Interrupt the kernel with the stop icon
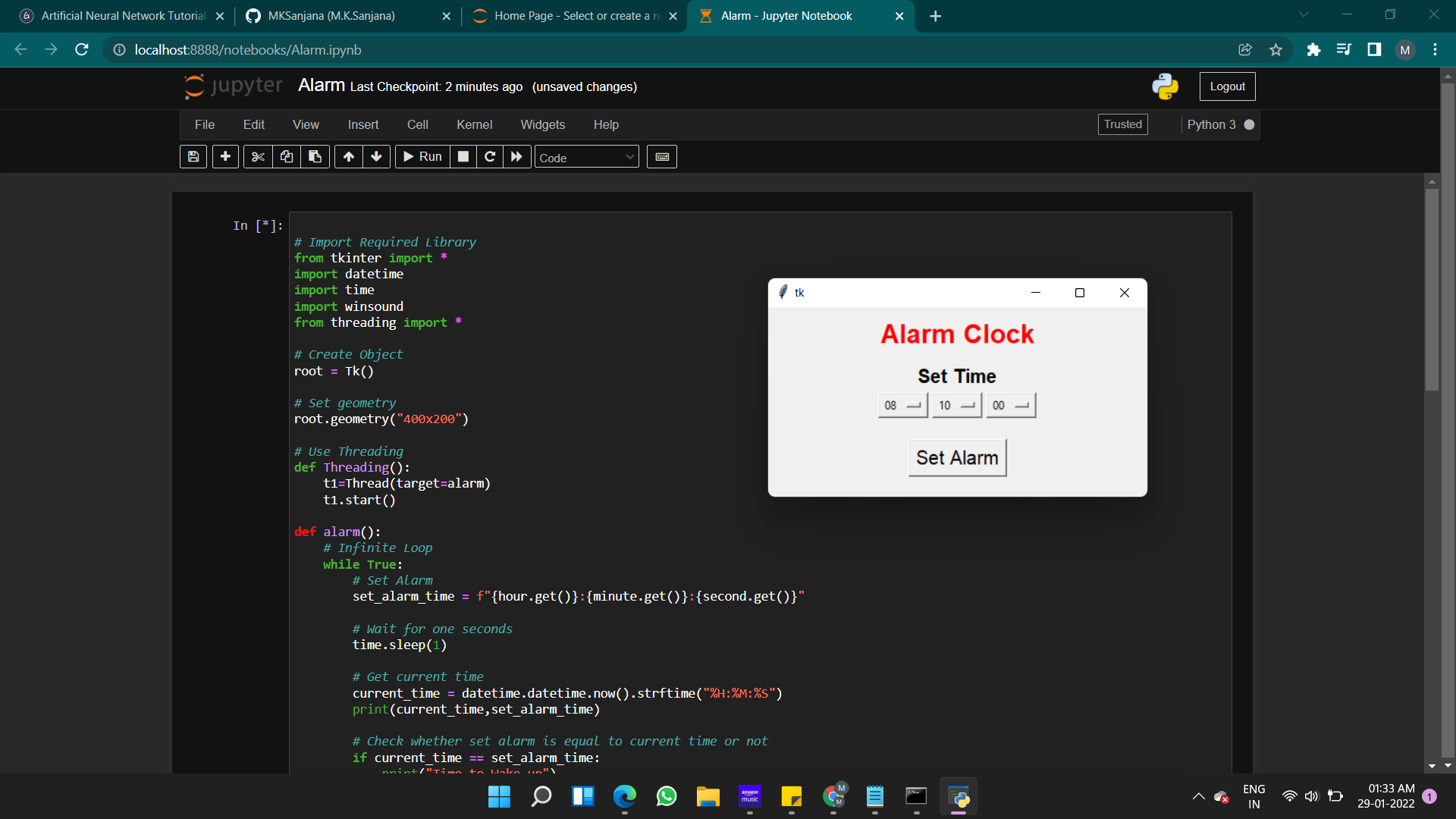The image size is (1456, 819). coord(463,157)
